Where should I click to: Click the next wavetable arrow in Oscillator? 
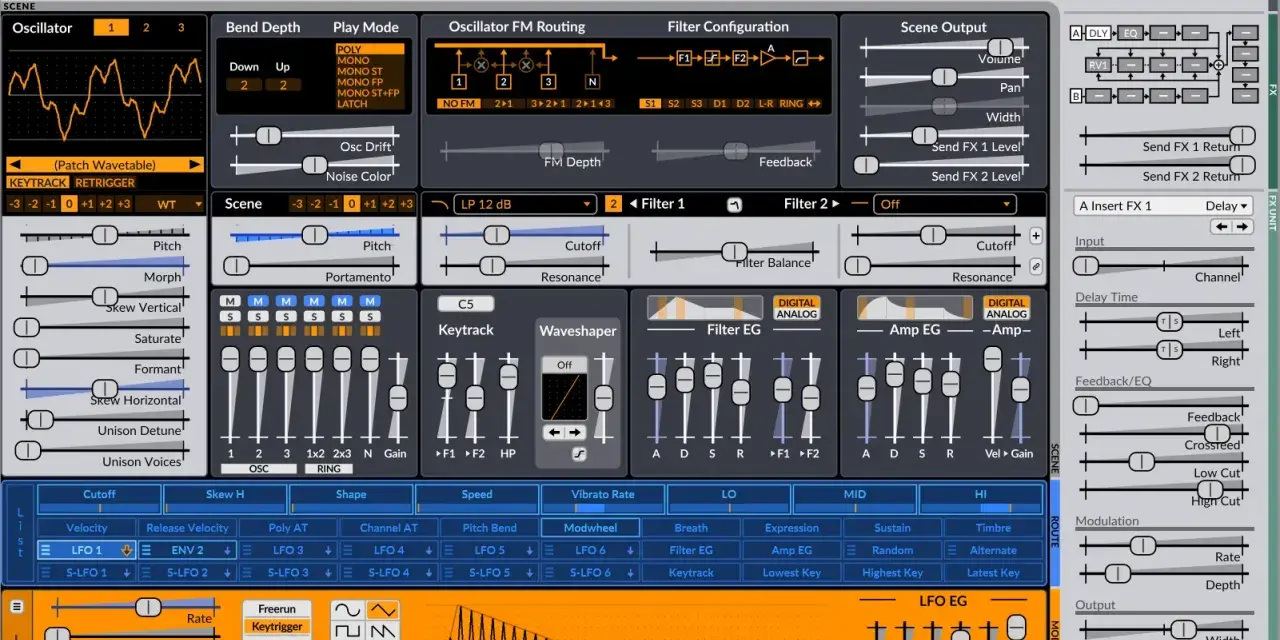[194, 164]
